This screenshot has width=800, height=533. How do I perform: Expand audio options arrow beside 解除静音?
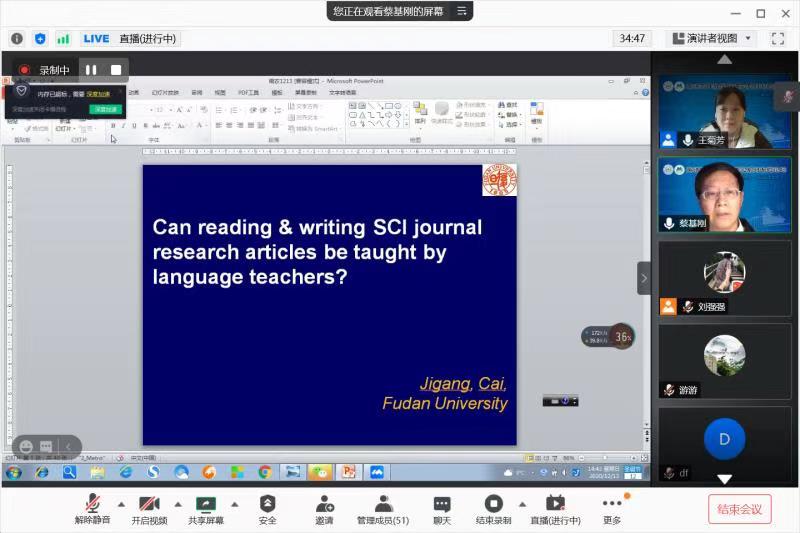tap(121, 503)
